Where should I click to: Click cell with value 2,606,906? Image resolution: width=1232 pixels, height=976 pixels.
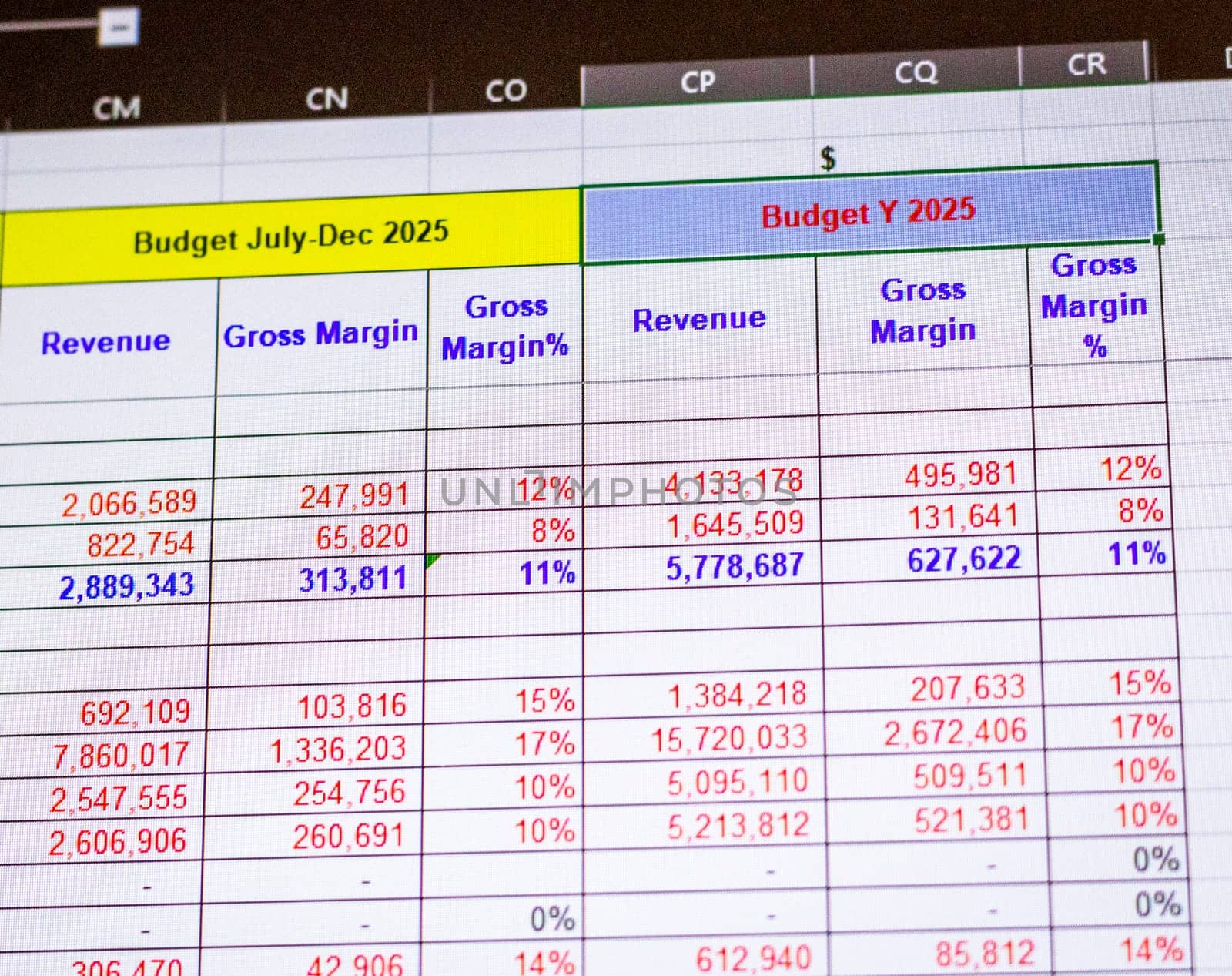[x=100, y=843]
